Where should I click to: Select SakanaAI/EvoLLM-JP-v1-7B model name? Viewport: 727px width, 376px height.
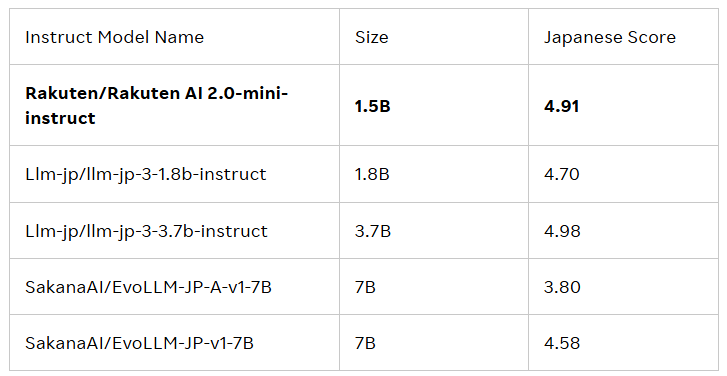coord(139,343)
